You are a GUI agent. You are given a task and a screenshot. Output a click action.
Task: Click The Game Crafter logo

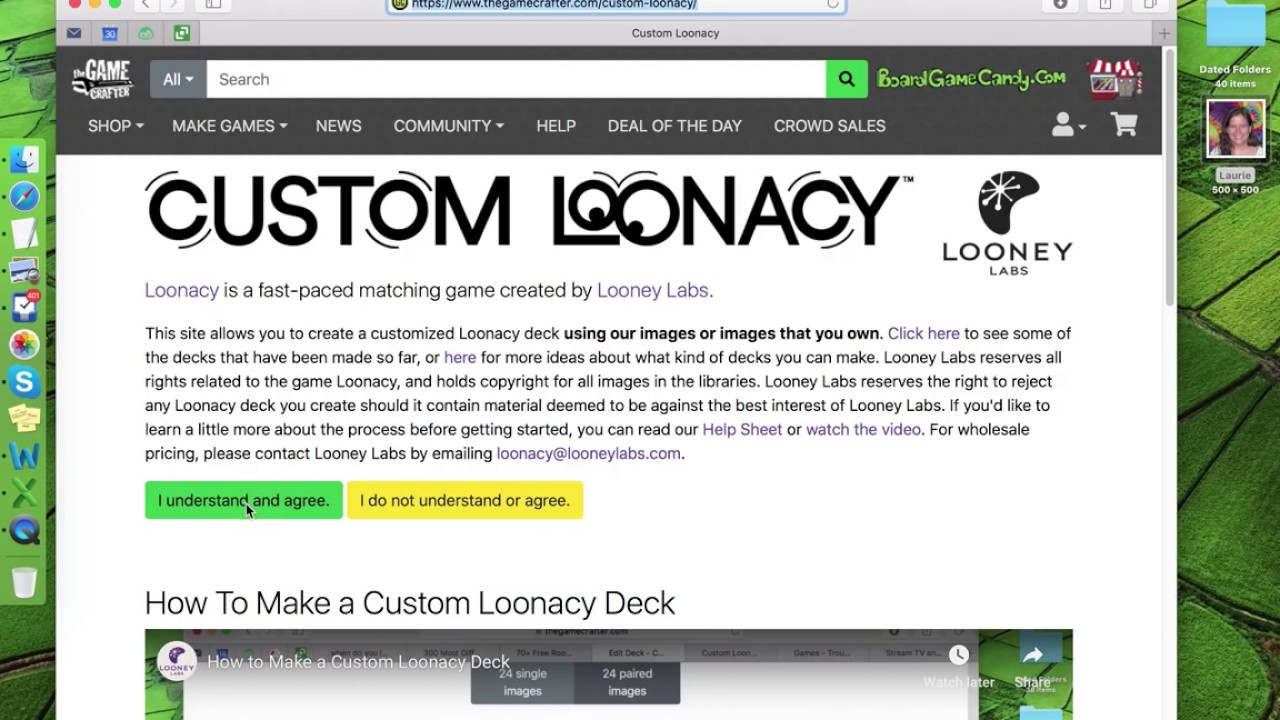pyautogui.click(x=102, y=79)
